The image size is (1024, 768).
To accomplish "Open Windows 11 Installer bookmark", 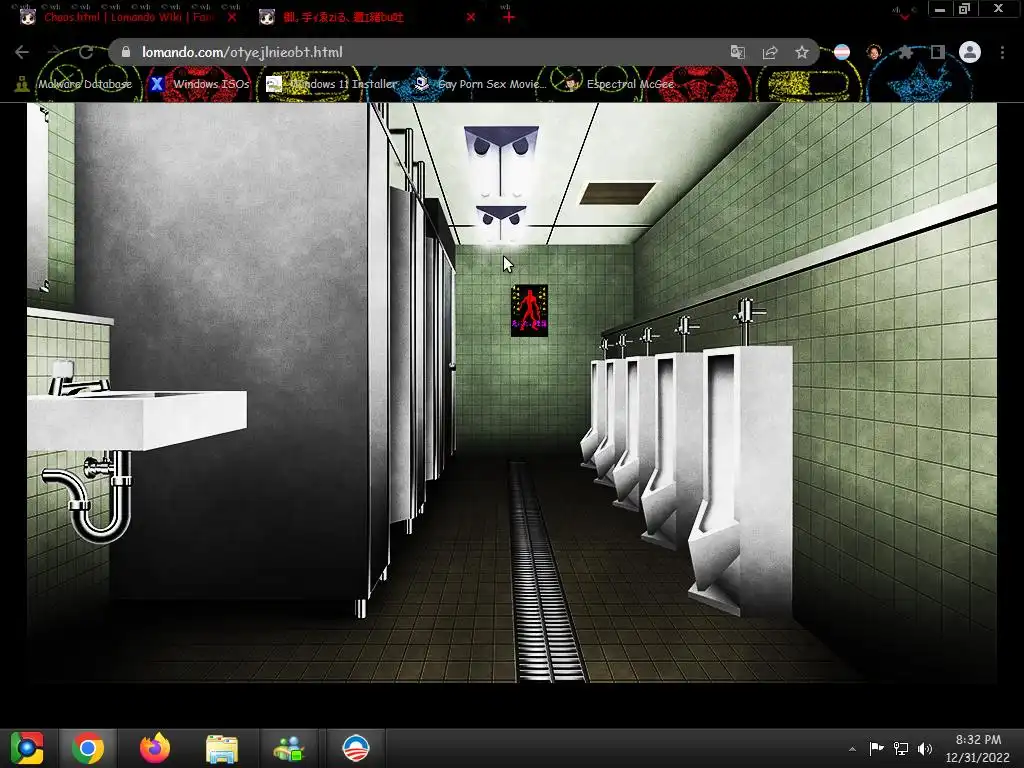I will 332,84.
